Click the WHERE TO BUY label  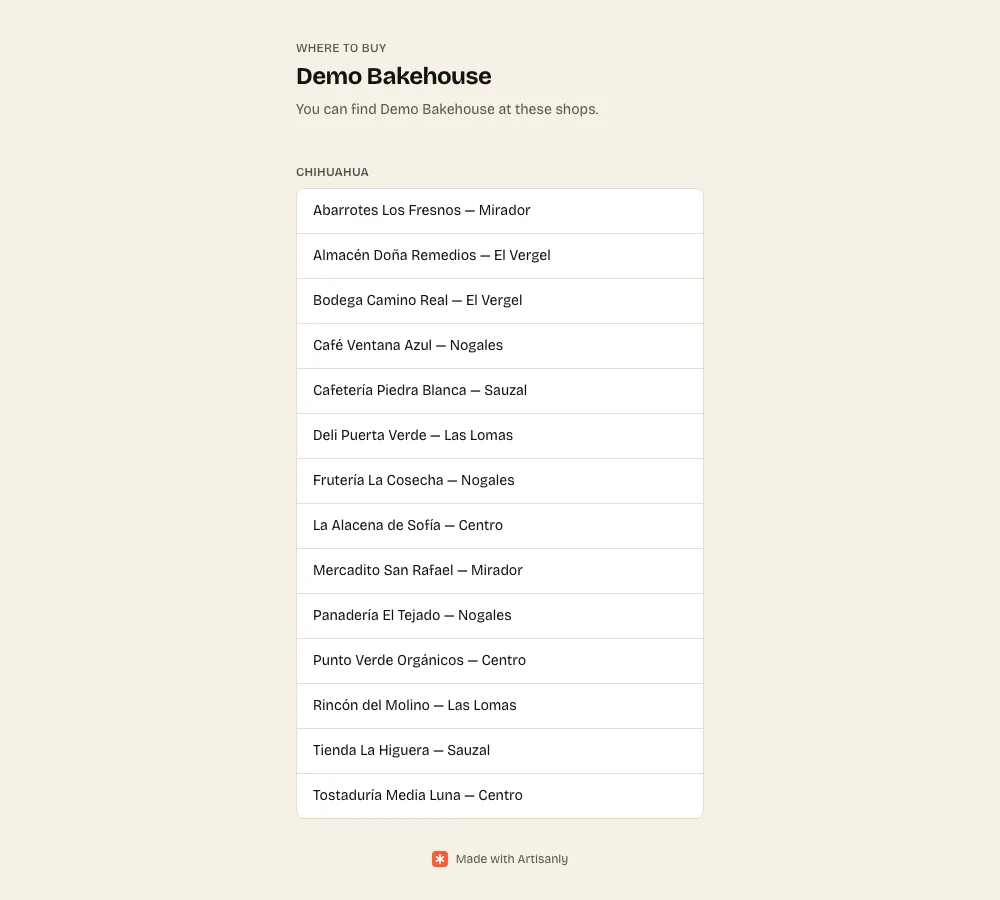(x=341, y=48)
